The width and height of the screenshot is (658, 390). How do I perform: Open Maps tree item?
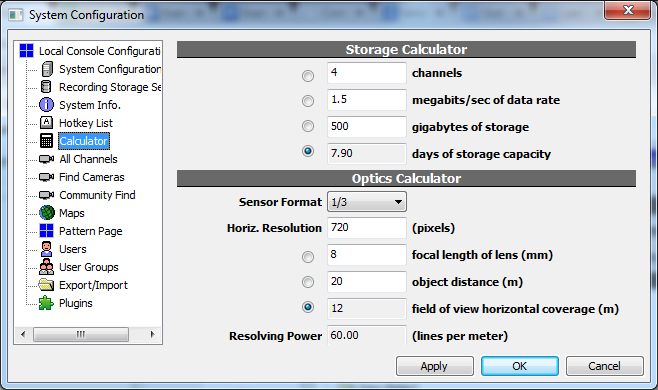pos(71,213)
